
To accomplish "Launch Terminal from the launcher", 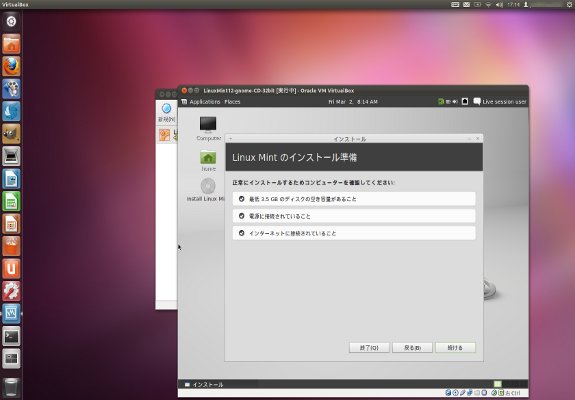I will tap(11, 336).
